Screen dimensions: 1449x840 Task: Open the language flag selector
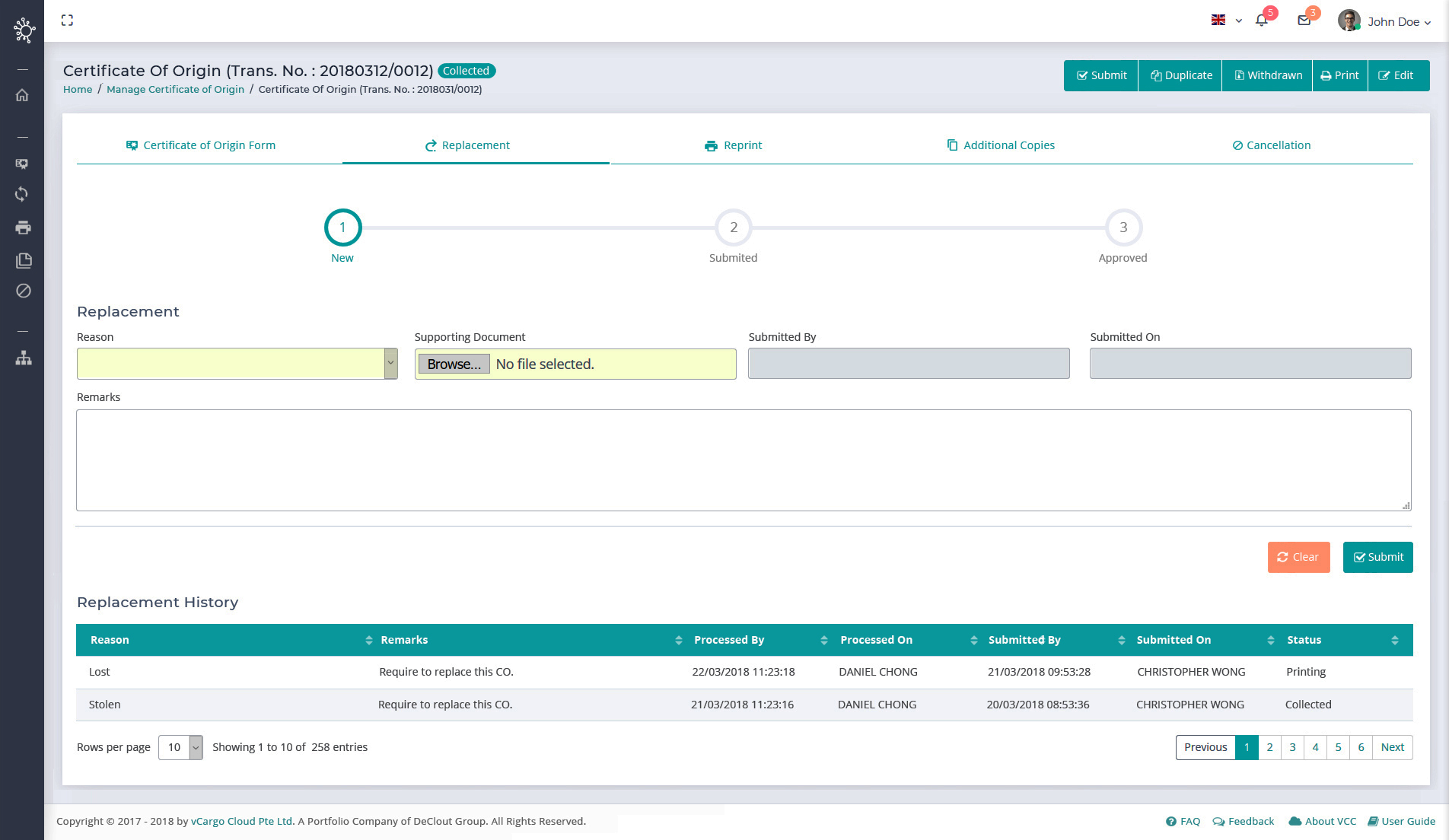(1226, 21)
